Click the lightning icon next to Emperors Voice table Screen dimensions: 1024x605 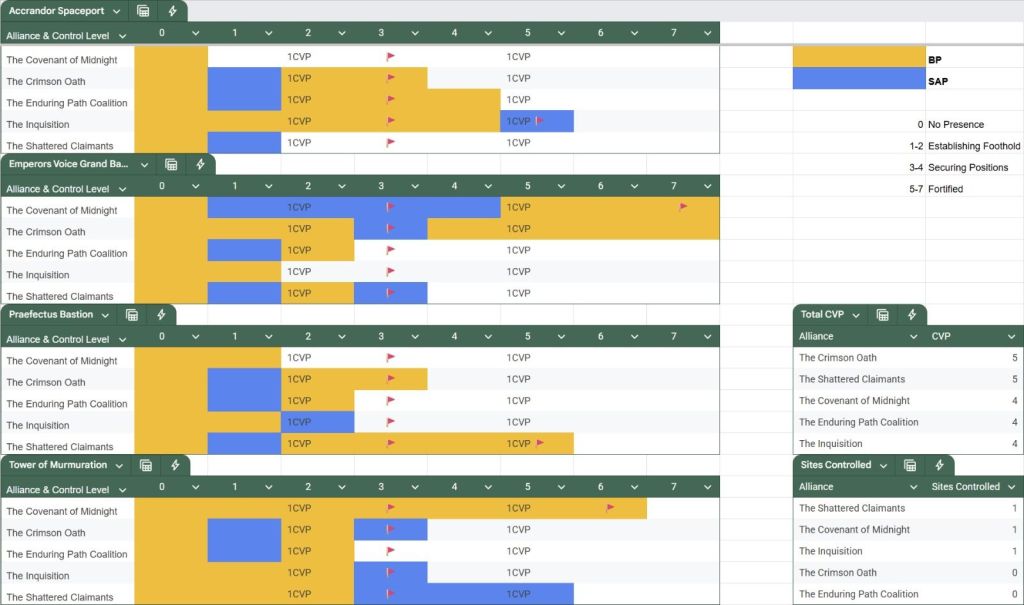(200, 164)
